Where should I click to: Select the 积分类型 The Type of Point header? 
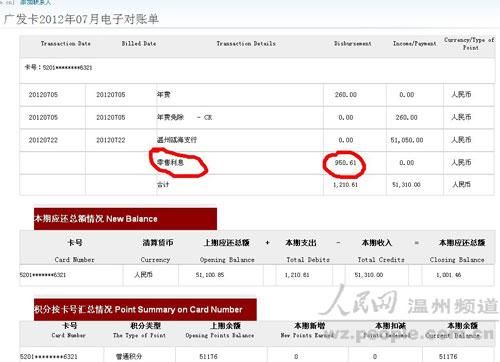[139, 330]
